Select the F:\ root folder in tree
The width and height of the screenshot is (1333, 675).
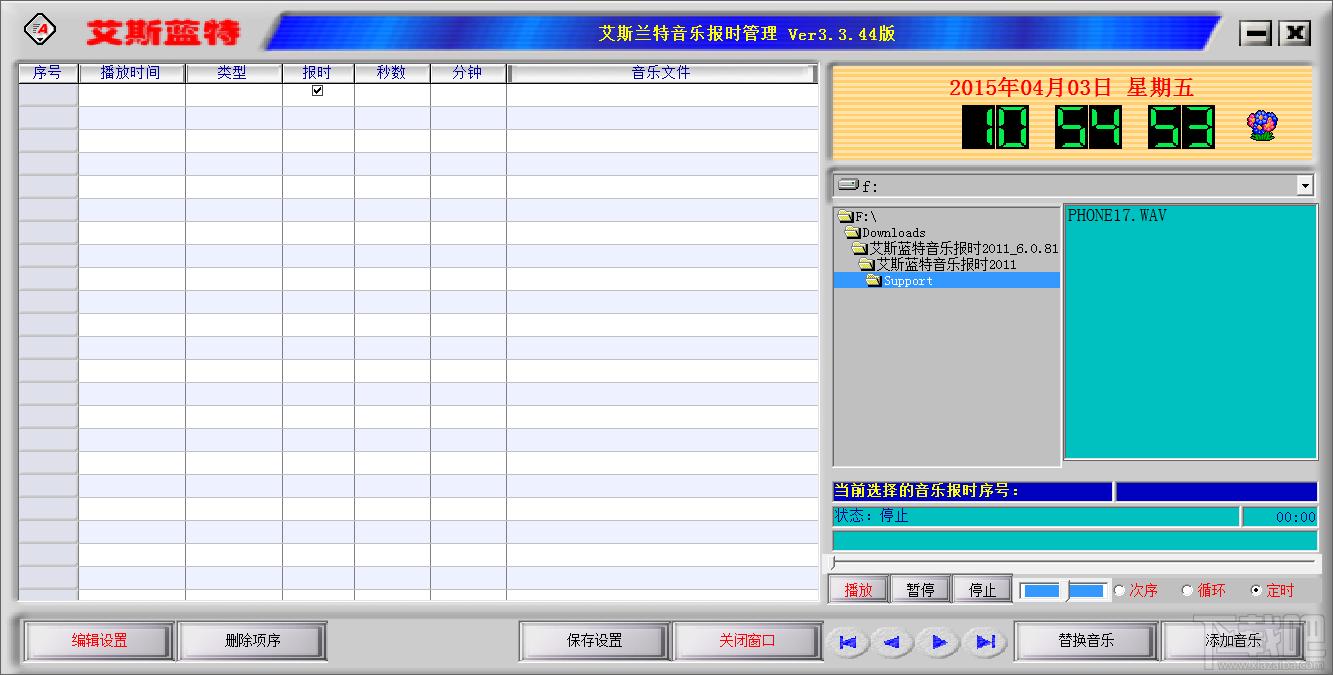tap(858, 216)
